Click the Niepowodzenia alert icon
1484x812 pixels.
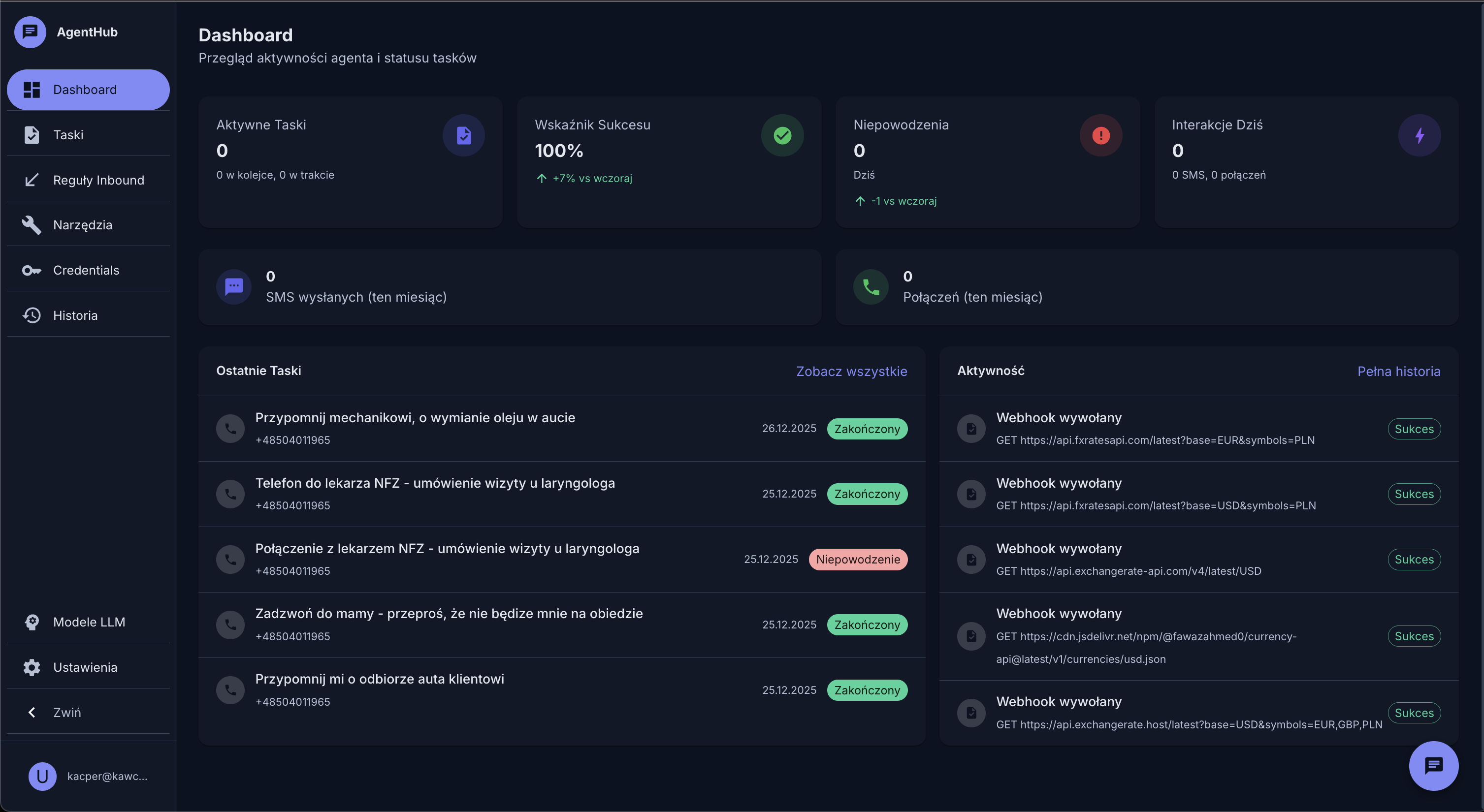[x=1101, y=135]
